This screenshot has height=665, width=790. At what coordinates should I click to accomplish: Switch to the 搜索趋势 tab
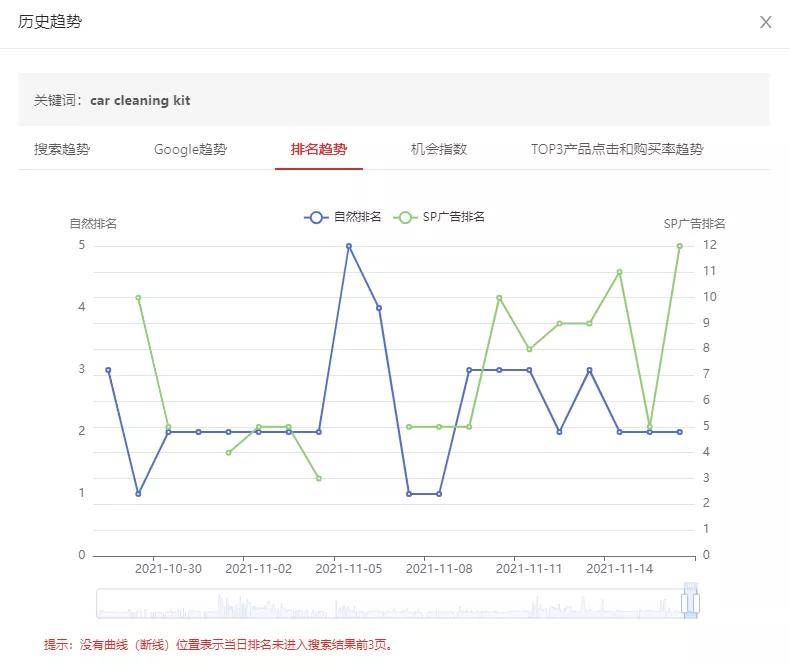point(62,149)
